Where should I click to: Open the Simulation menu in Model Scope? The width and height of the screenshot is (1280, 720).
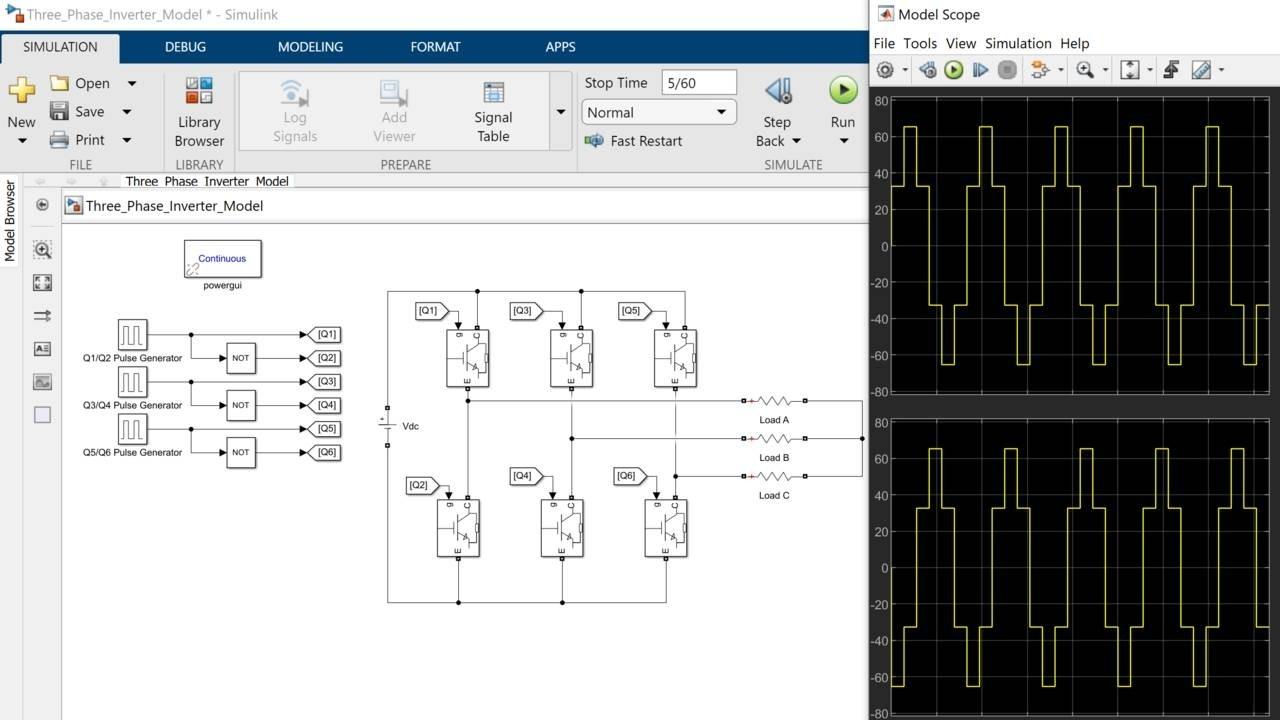click(x=1018, y=43)
